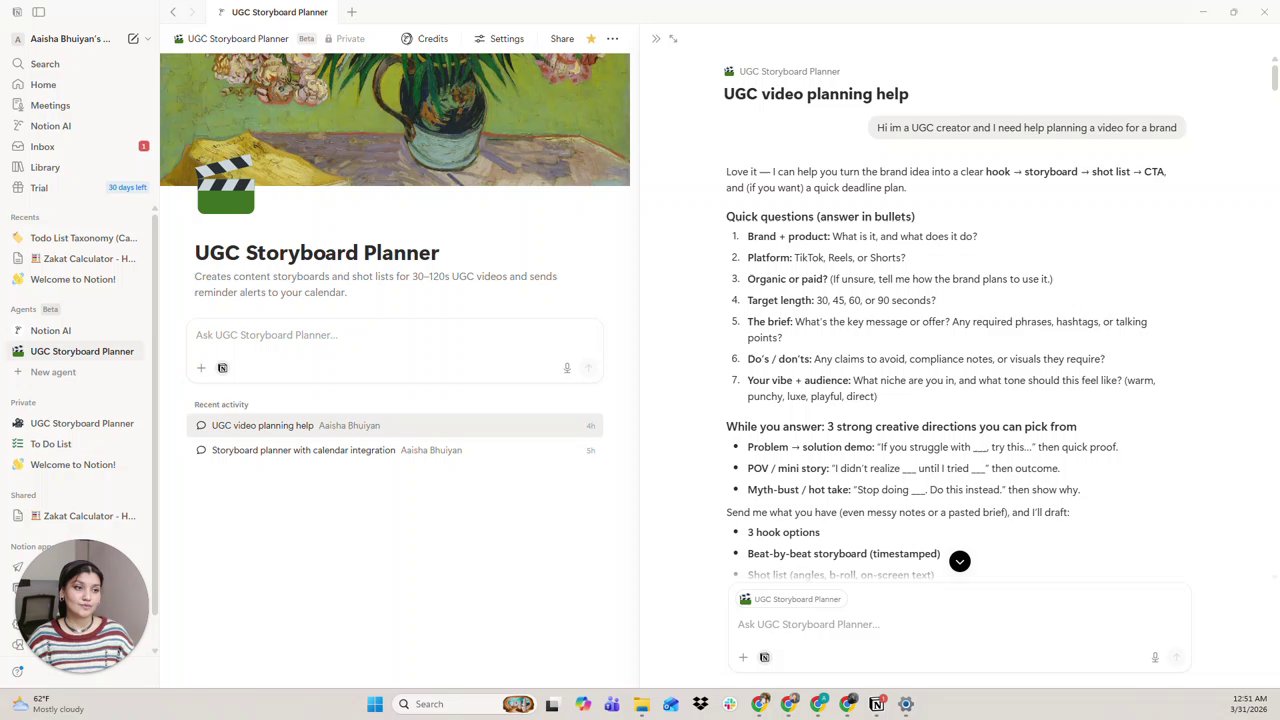Open the Windows Start menu

(x=375, y=704)
